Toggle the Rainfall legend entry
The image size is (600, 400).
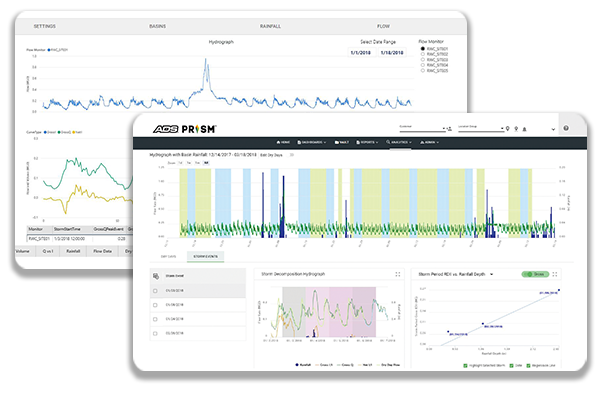303,365
